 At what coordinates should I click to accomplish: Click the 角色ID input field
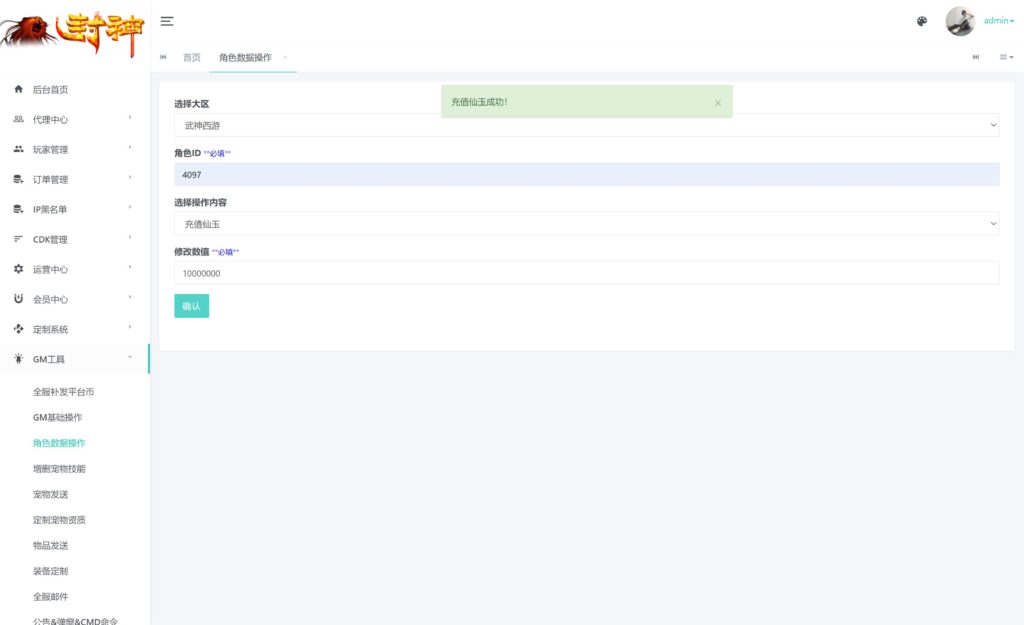tap(586, 174)
